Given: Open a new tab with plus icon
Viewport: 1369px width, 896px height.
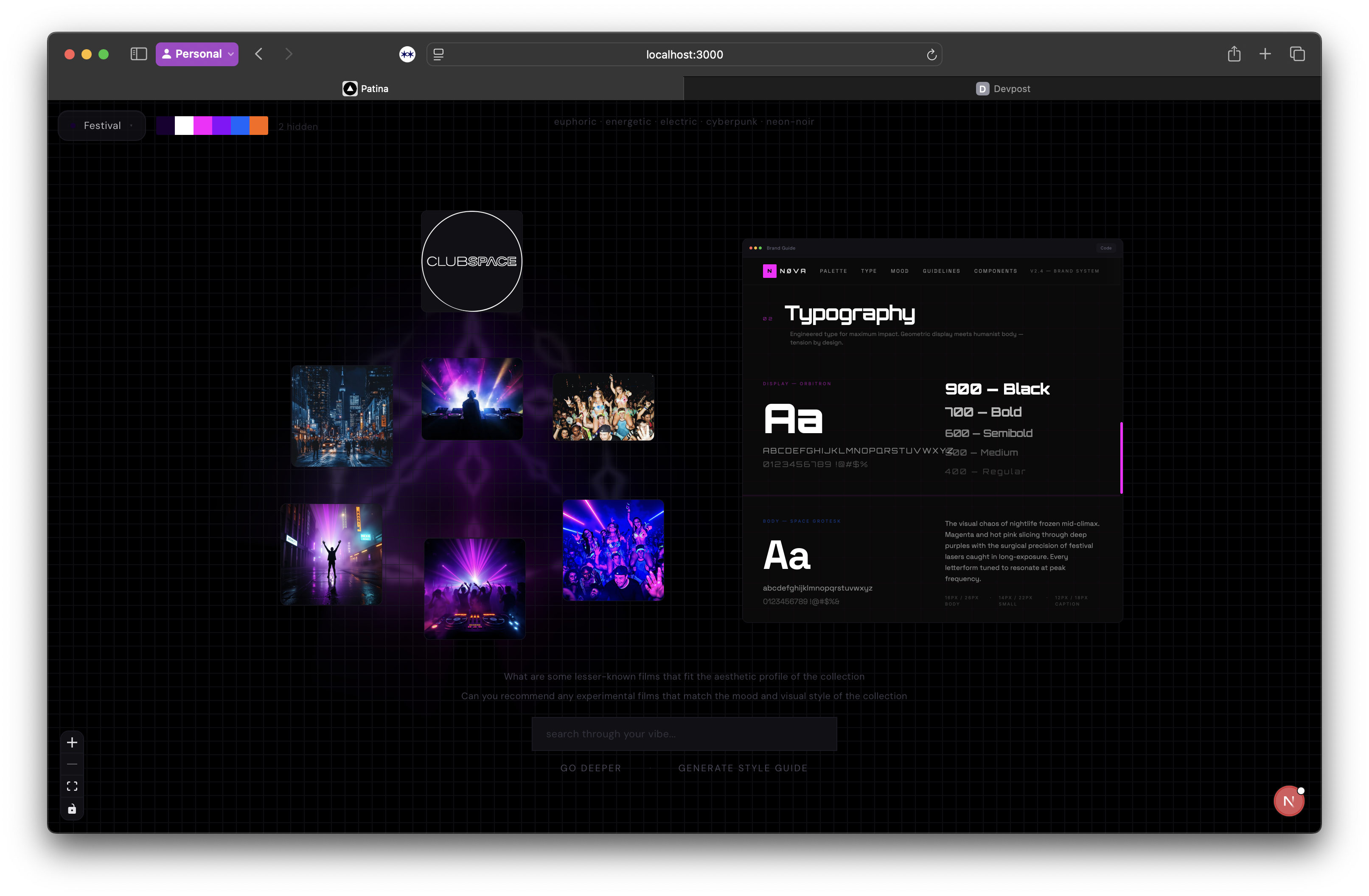Looking at the screenshot, I should pos(1265,54).
